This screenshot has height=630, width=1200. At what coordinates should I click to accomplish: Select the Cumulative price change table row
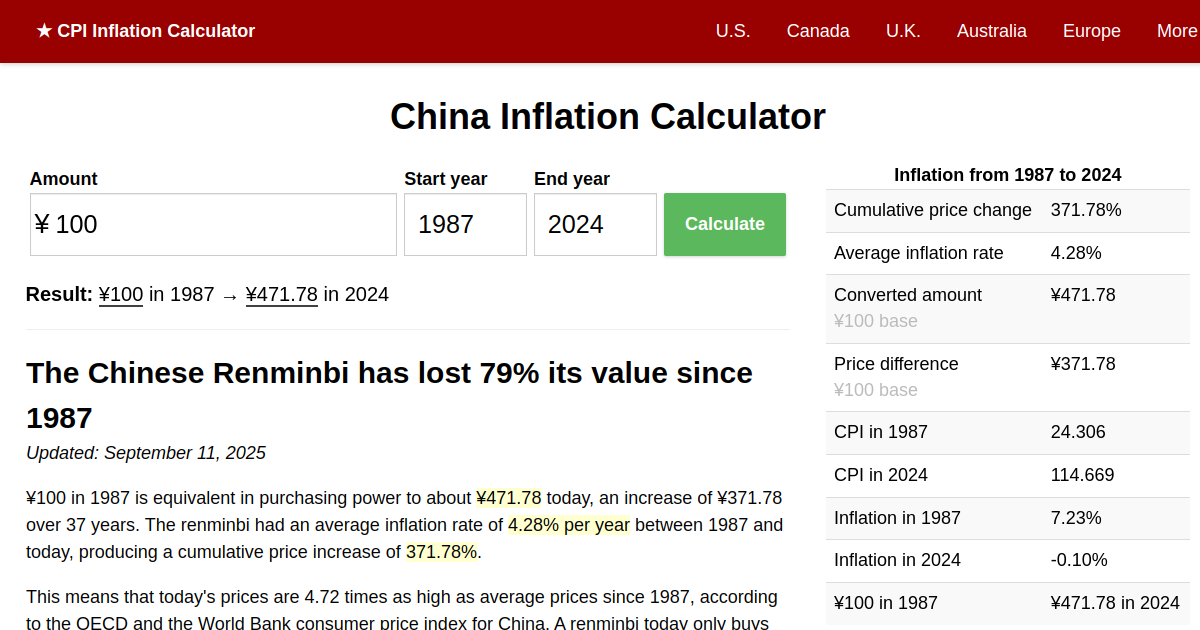1007,210
